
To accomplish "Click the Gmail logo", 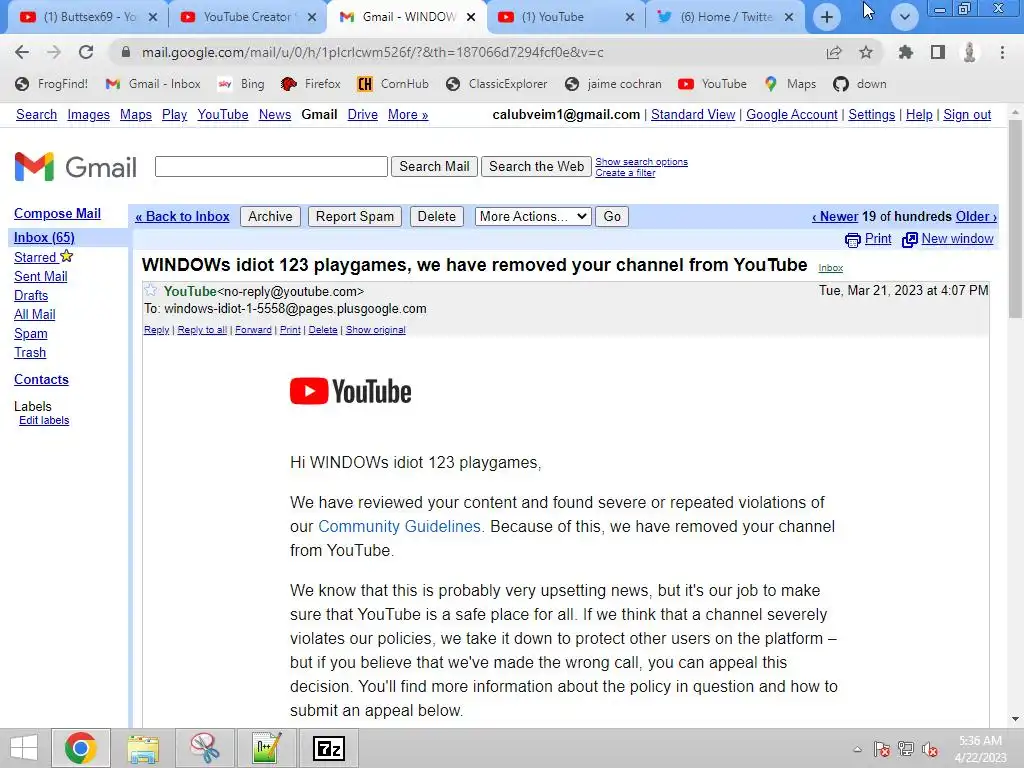I will click(x=76, y=167).
